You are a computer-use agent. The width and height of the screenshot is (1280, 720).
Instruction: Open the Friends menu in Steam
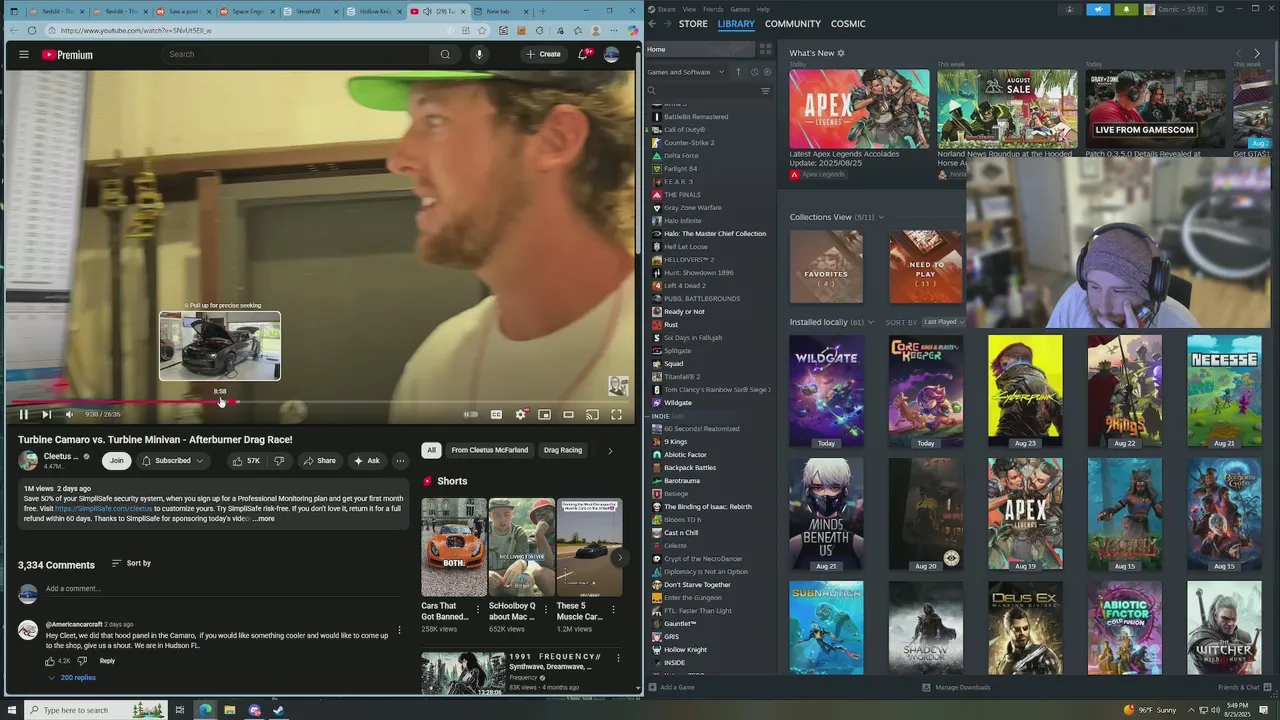click(x=713, y=9)
